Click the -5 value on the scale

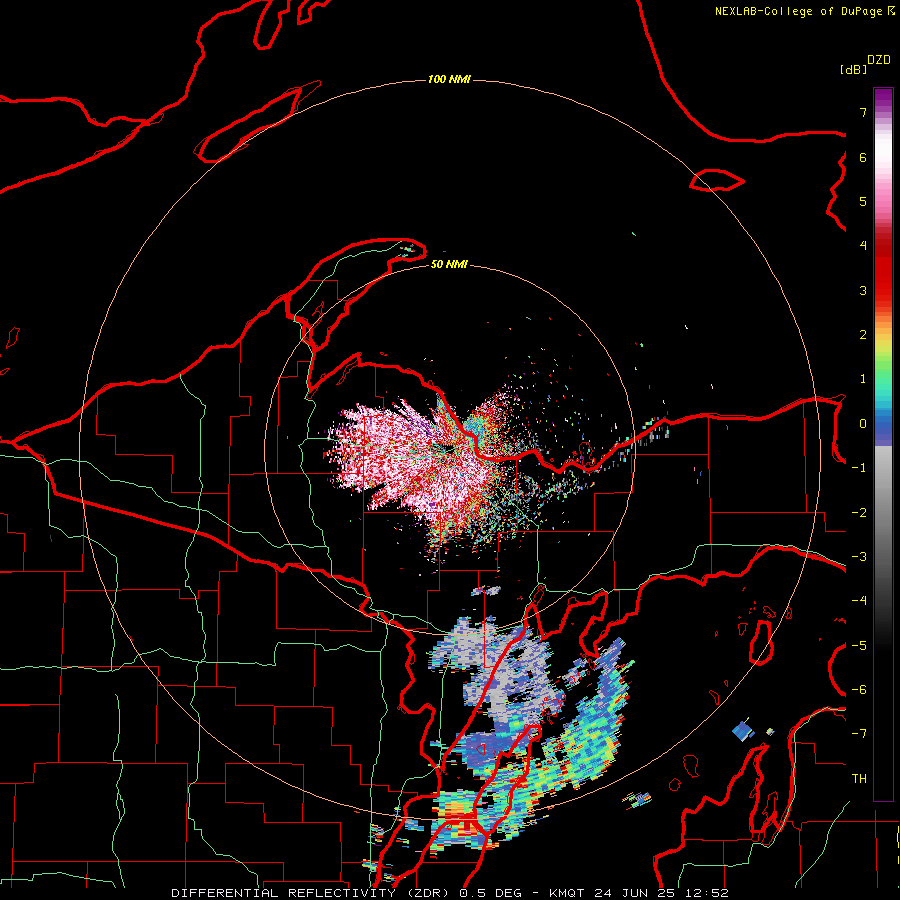pos(859,646)
